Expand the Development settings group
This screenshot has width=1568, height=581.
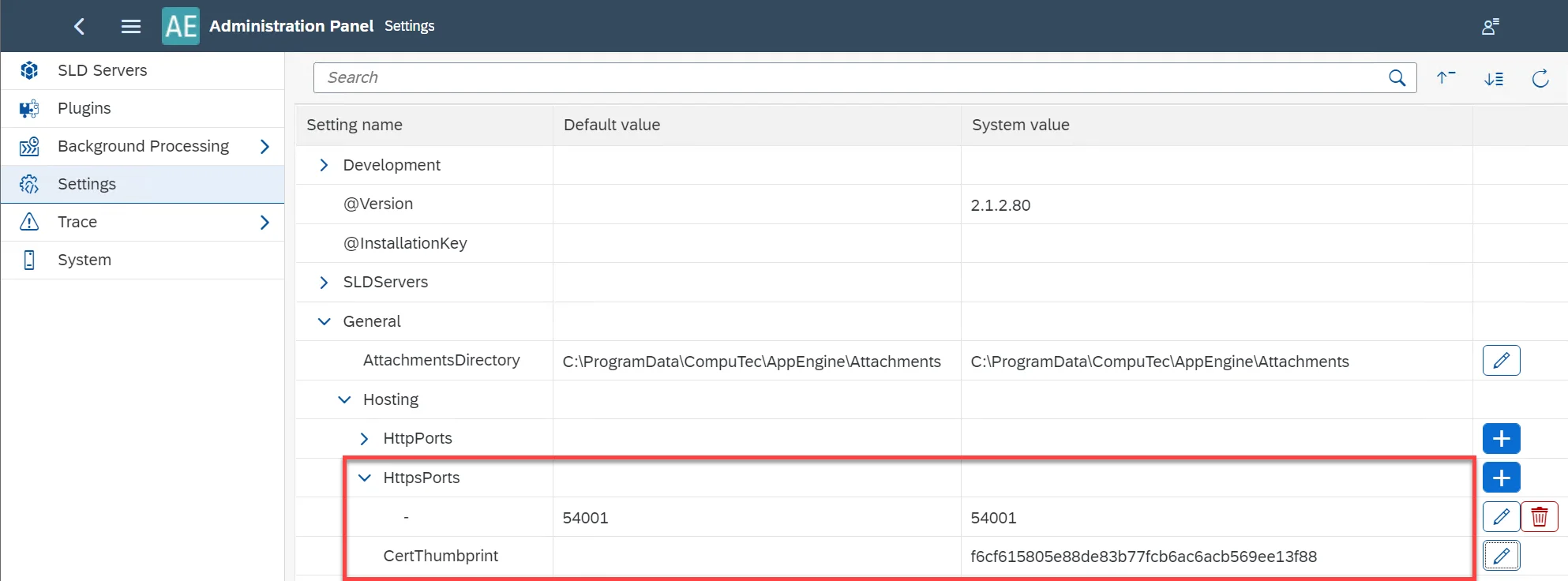coord(324,165)
